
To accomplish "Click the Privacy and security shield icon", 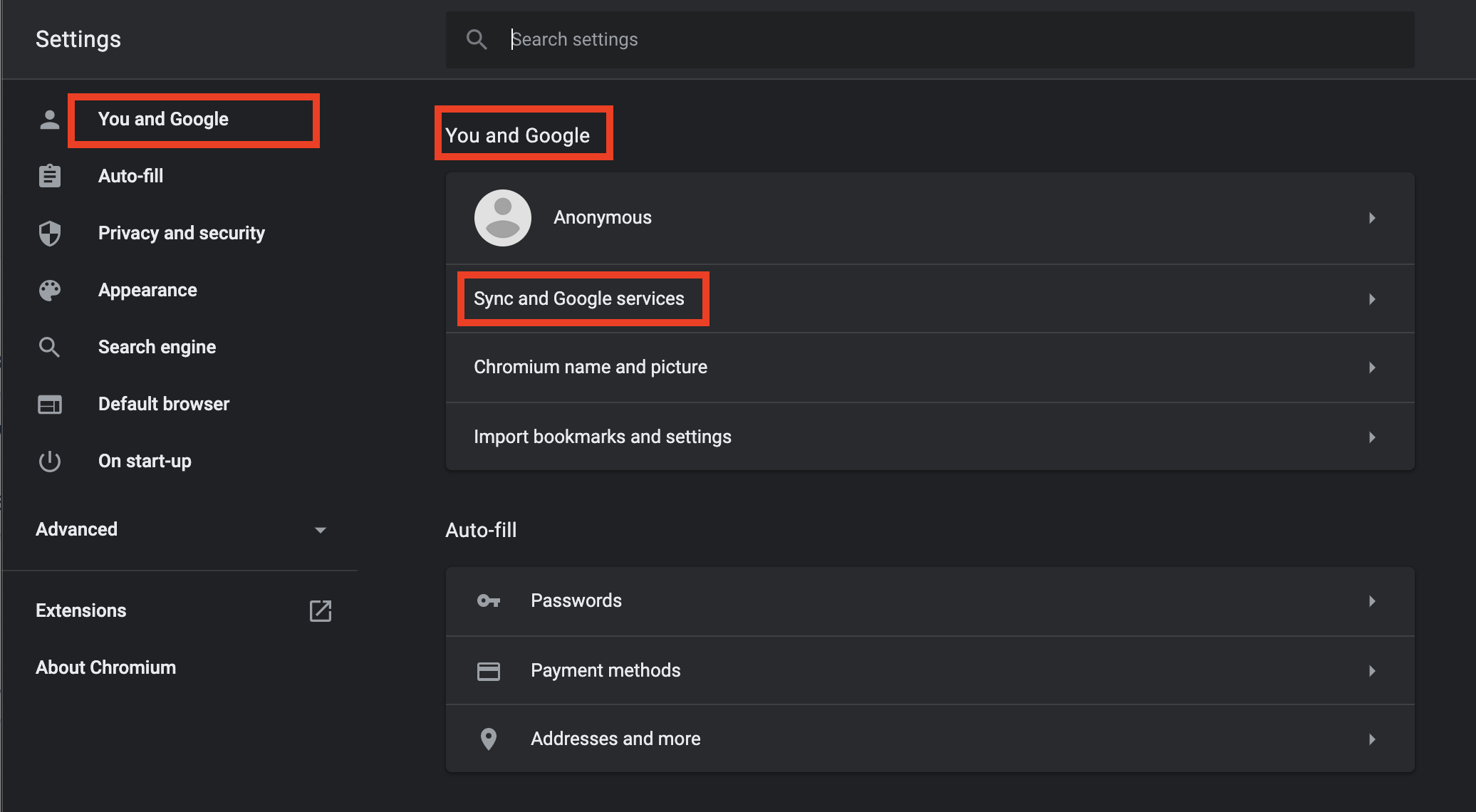I will (x=49, y=233).
